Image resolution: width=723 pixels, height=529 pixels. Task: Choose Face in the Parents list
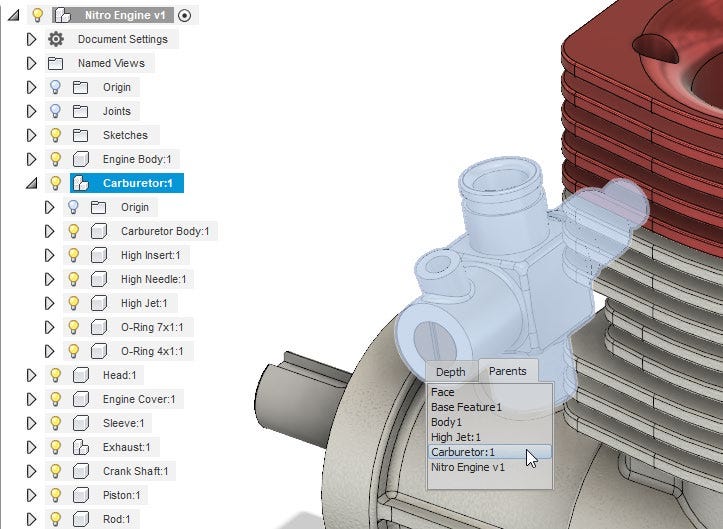pyautogui.click(x=489, y=392)
